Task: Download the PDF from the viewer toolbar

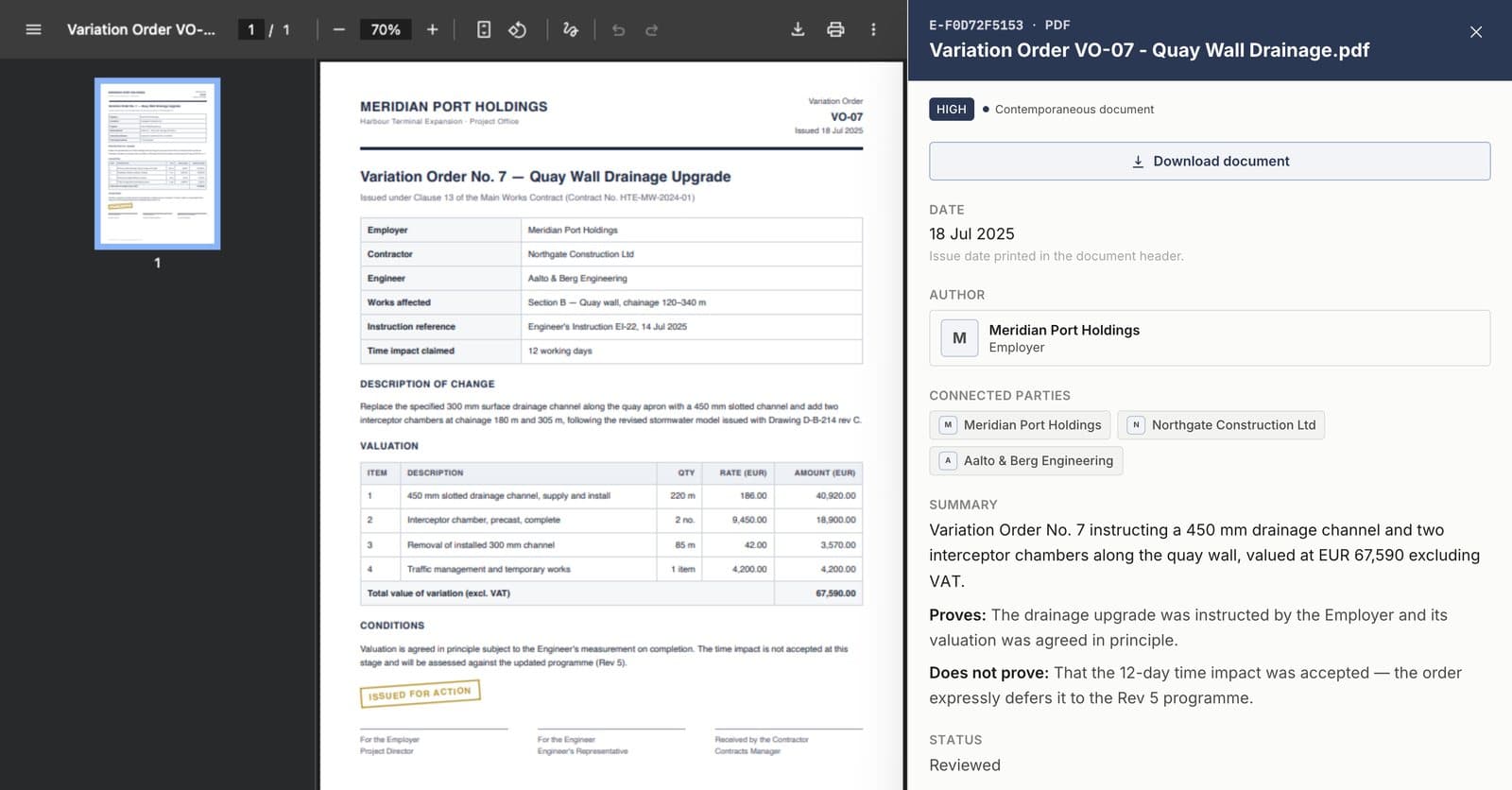Action: point(798,29)
